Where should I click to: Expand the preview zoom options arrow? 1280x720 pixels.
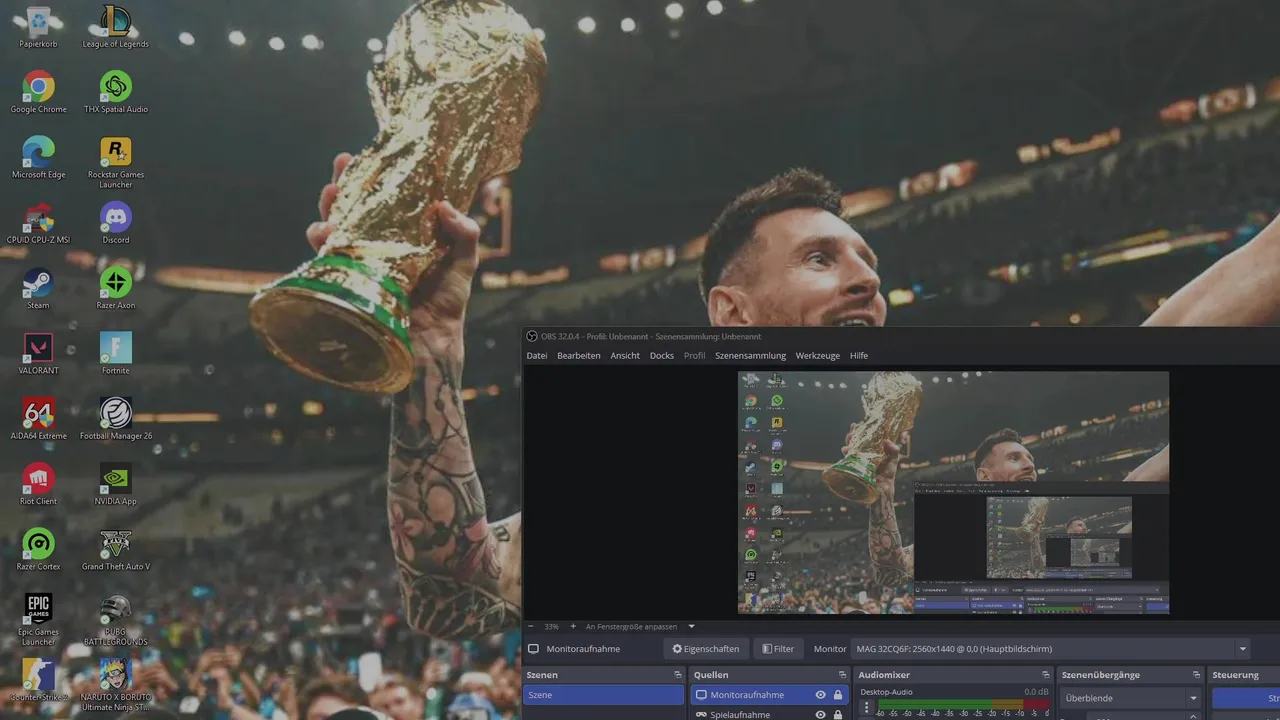tap(691, 627)
